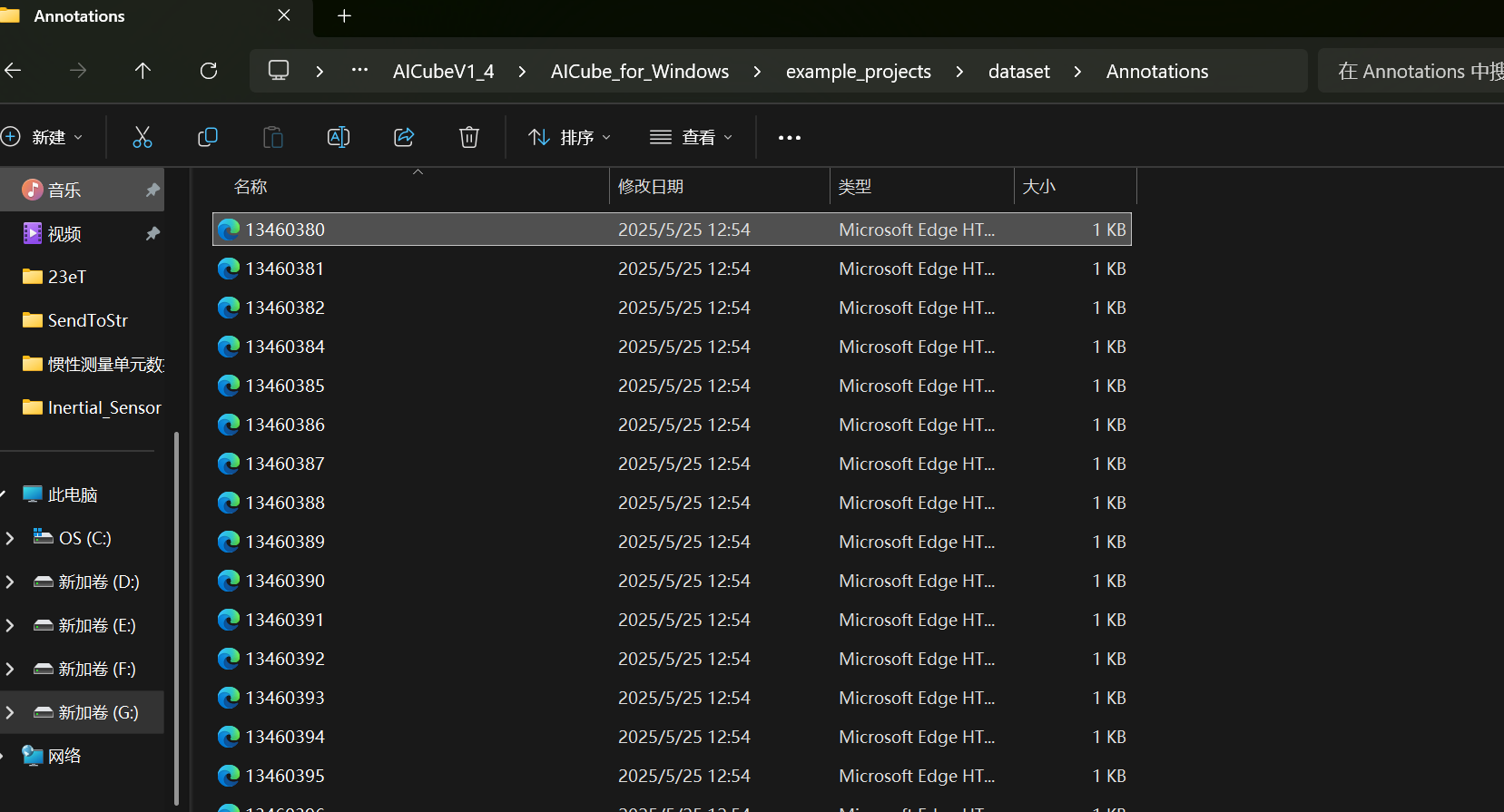Expand chevron after dataset breadcrumb
1504x812 pixels.
(x=1077, y=72)
